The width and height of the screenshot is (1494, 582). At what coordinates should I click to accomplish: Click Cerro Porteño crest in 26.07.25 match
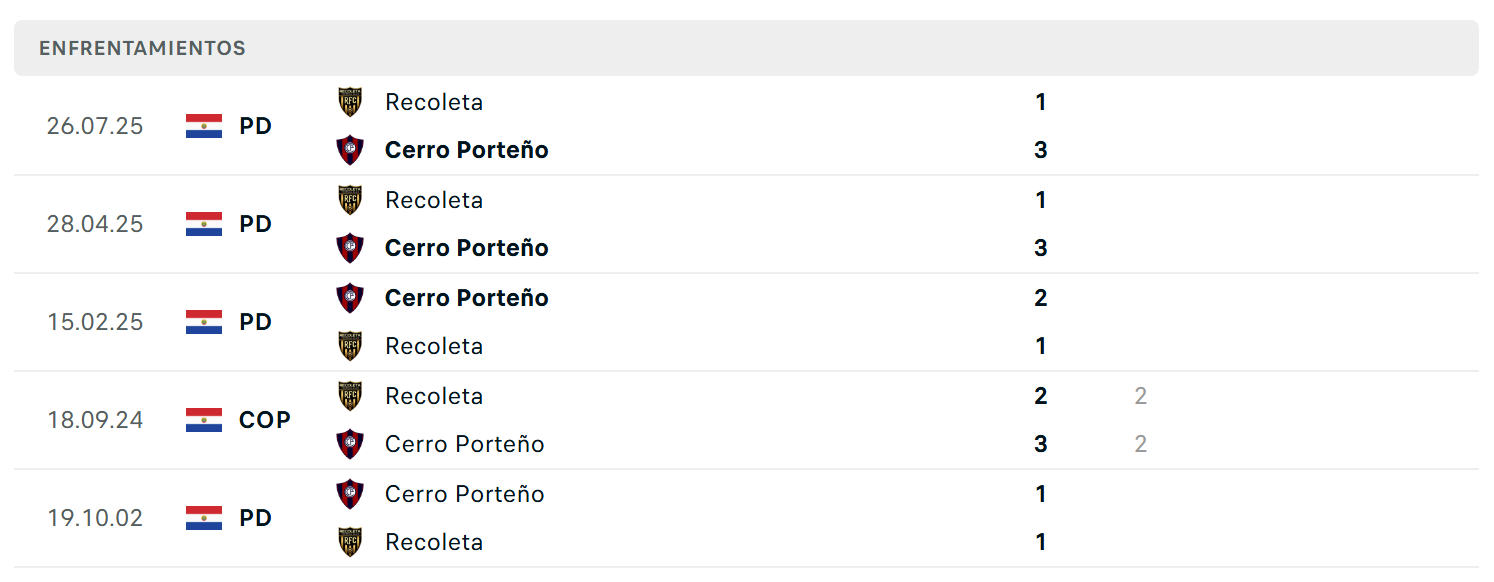coord(350,150)
